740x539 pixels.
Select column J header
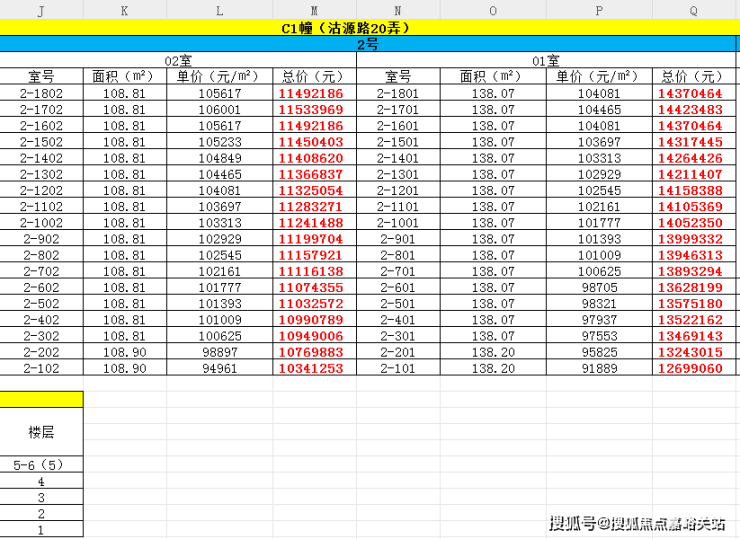(40, 10)
